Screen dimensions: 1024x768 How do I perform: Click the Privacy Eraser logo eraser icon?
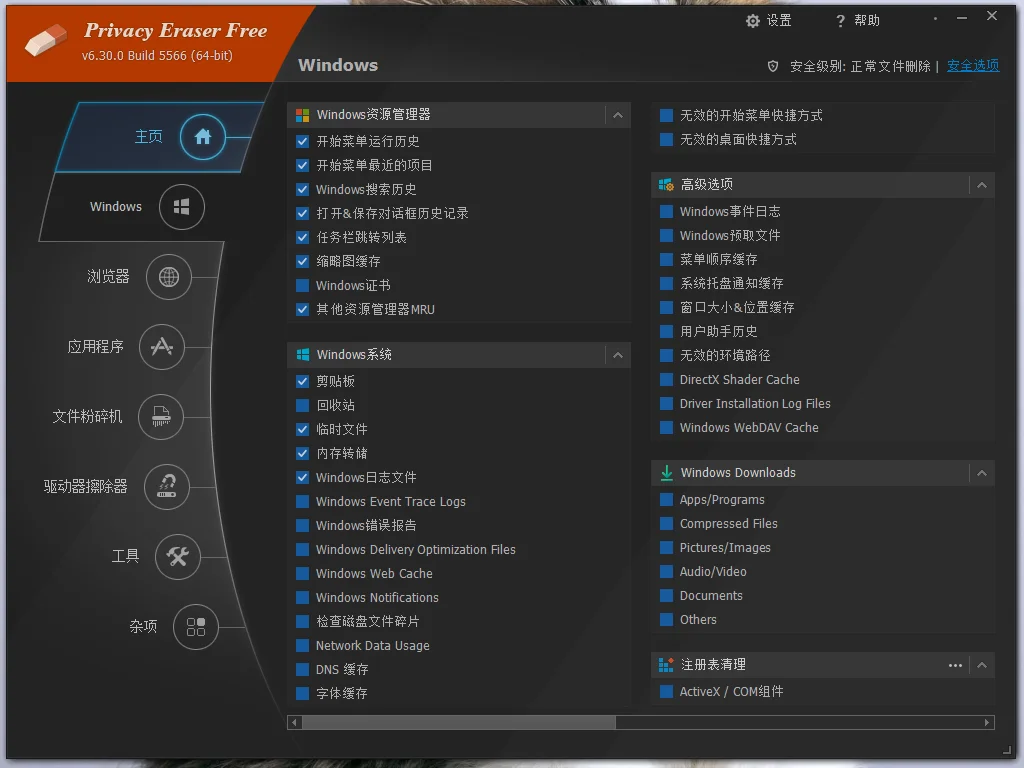[46, 40]
